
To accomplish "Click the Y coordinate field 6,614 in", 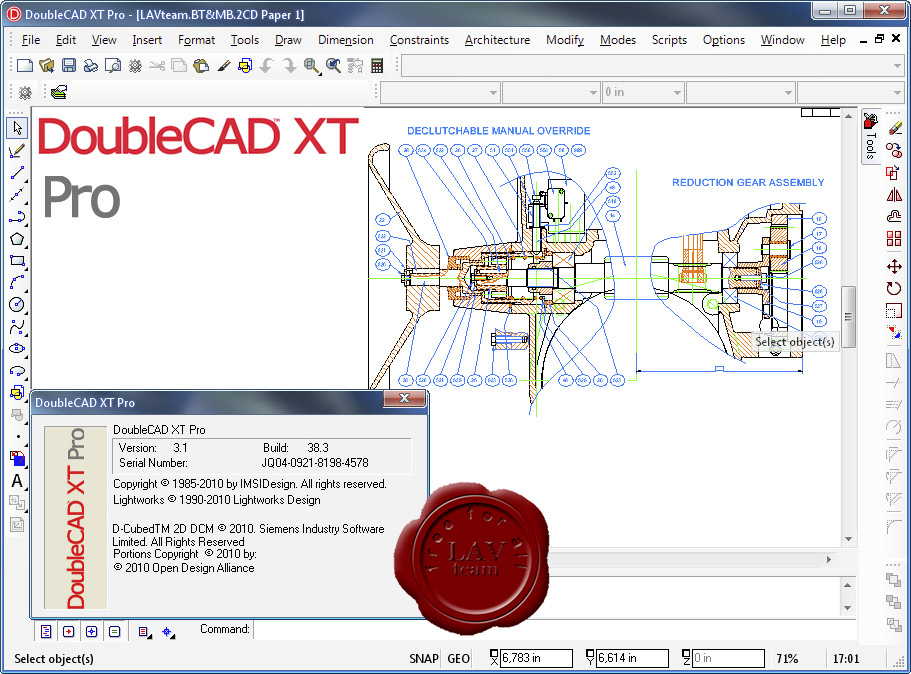I will point(632,658).
